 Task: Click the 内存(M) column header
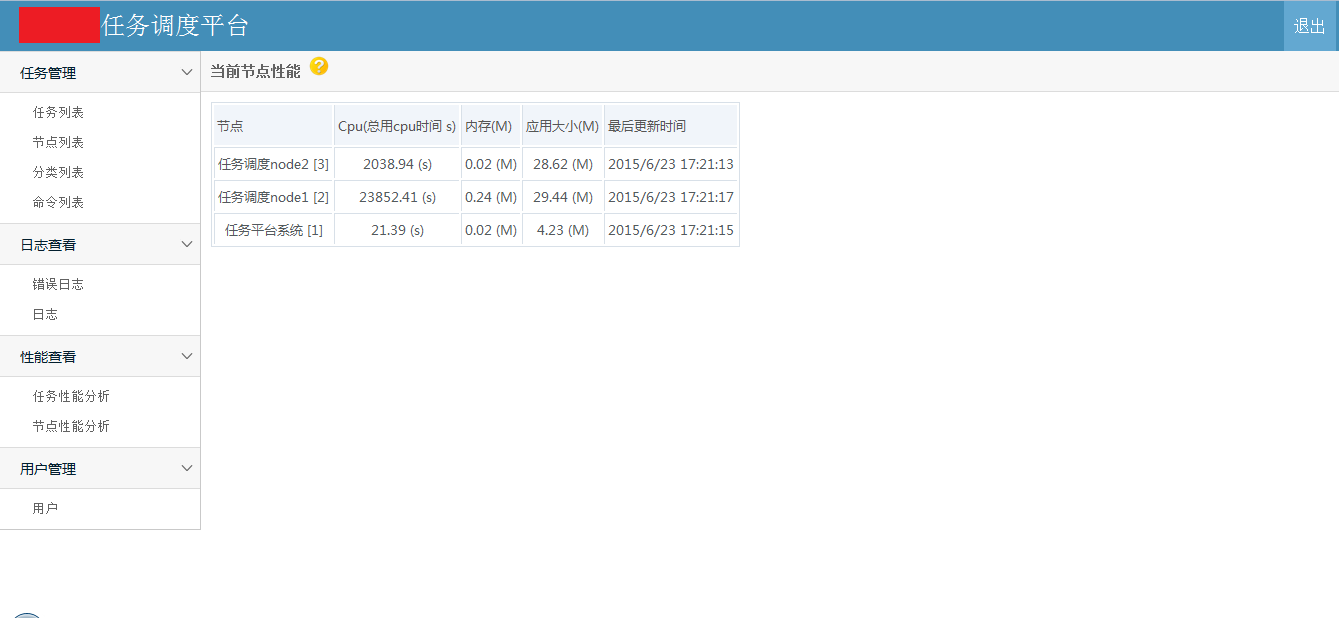point(491,126)
